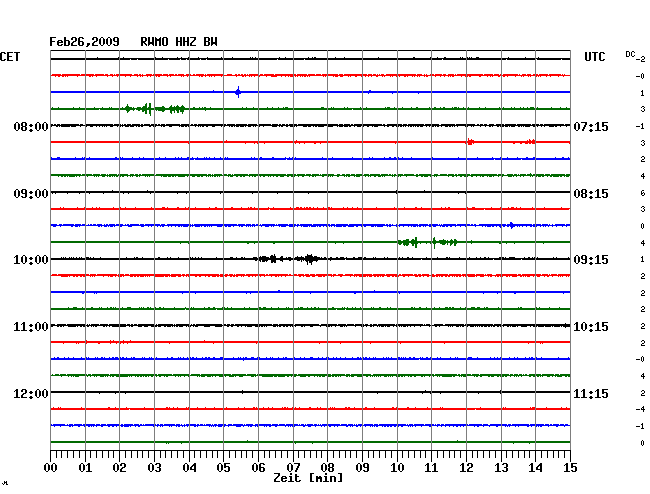The height and width of the screenshot is (494, 650).
Task: Select minute tick label 12 on time axis
Action: (x=466, y=468)
